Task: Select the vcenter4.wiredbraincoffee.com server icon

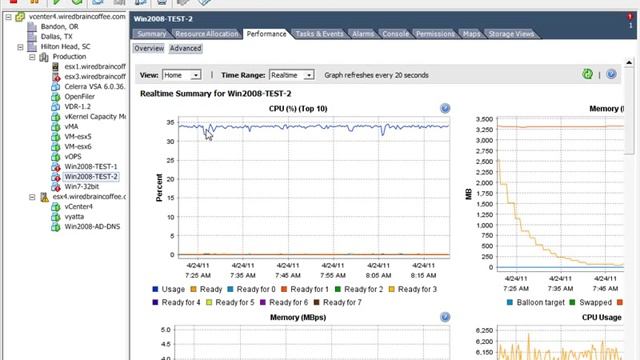Action: pos(20,17)
